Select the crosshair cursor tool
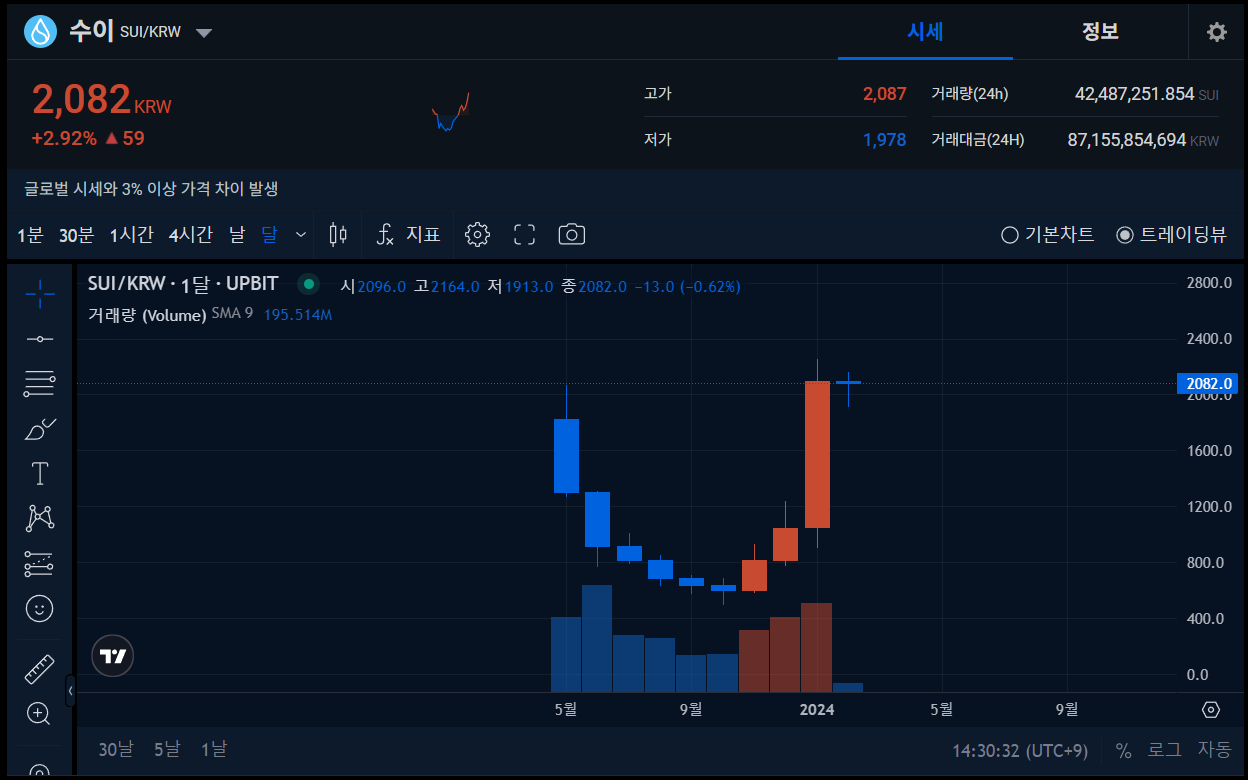 point(40,293)
